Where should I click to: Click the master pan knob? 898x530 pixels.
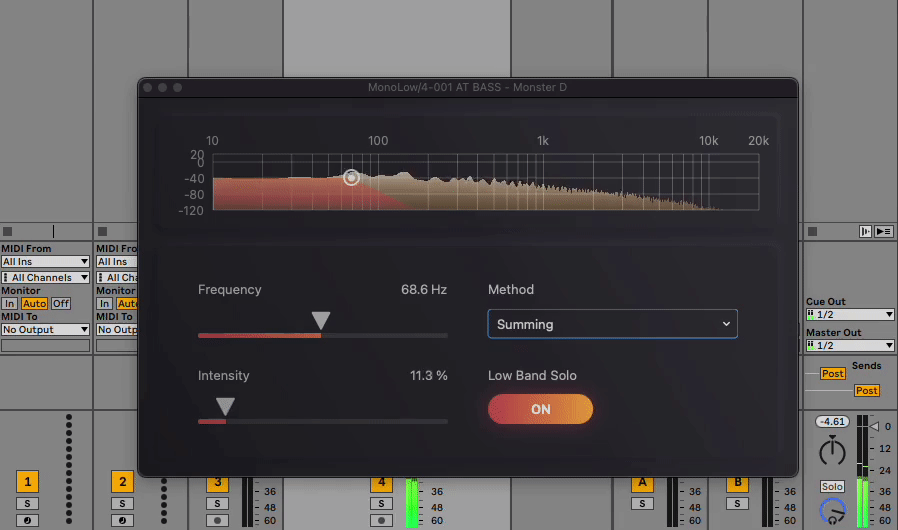pos(832,452)
